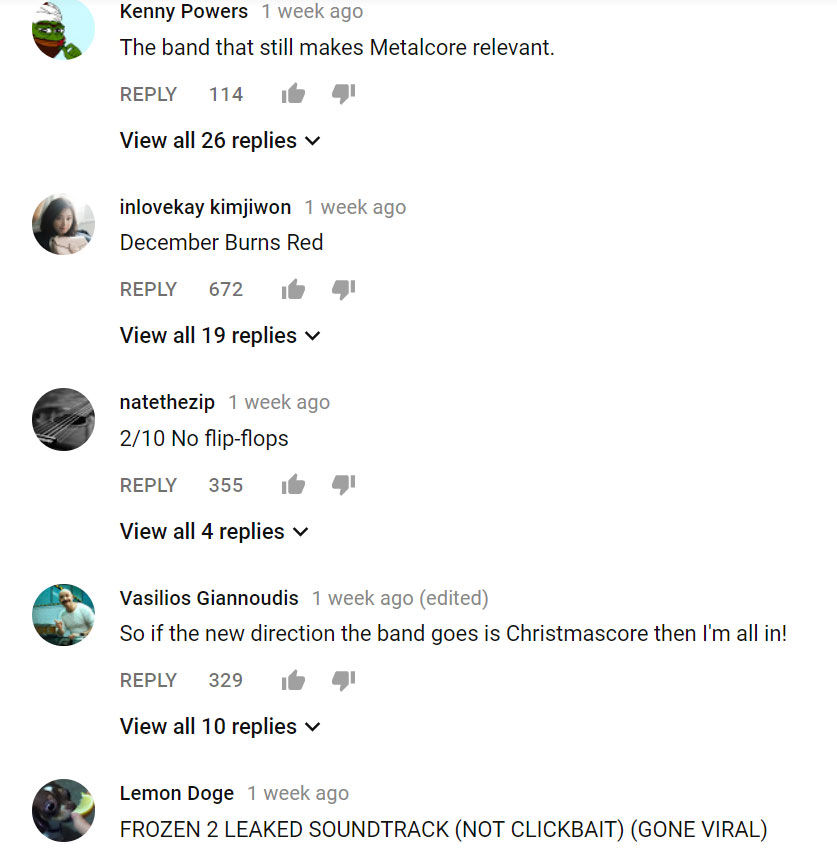Reply to Vasilios Giannoudis' comment
The height and width of the screenshot is (857, 837).
[148, 680]
